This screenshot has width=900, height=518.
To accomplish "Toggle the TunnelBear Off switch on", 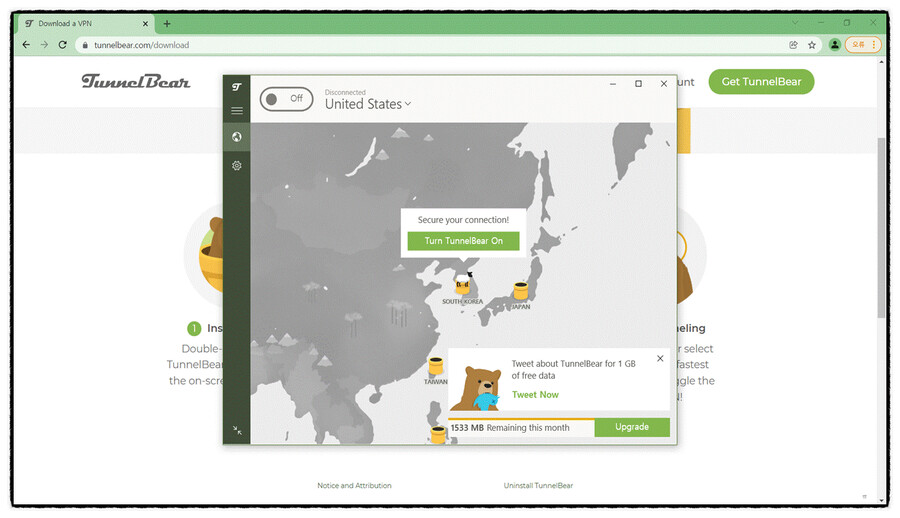I will click(286, 99).
